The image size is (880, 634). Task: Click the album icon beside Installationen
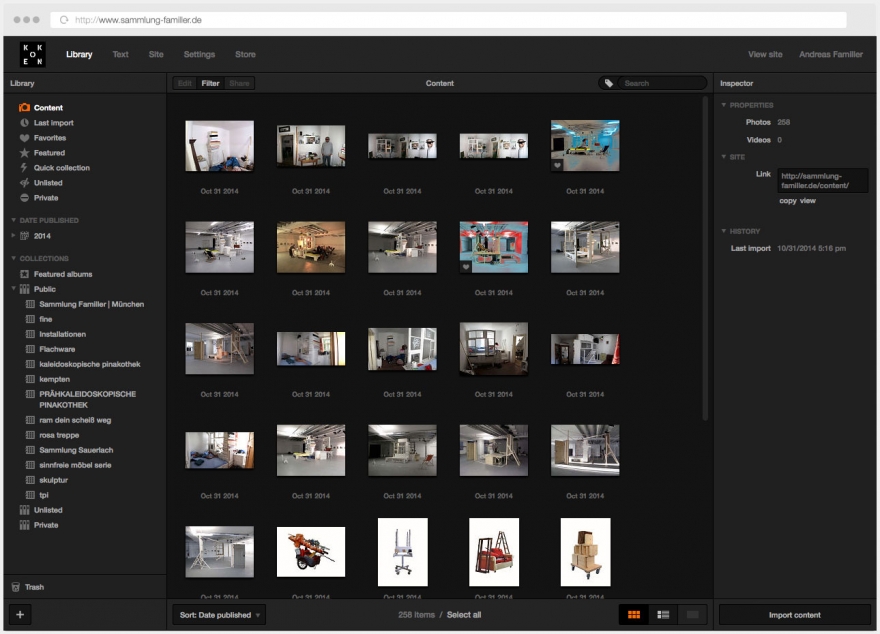pos(30,334)
